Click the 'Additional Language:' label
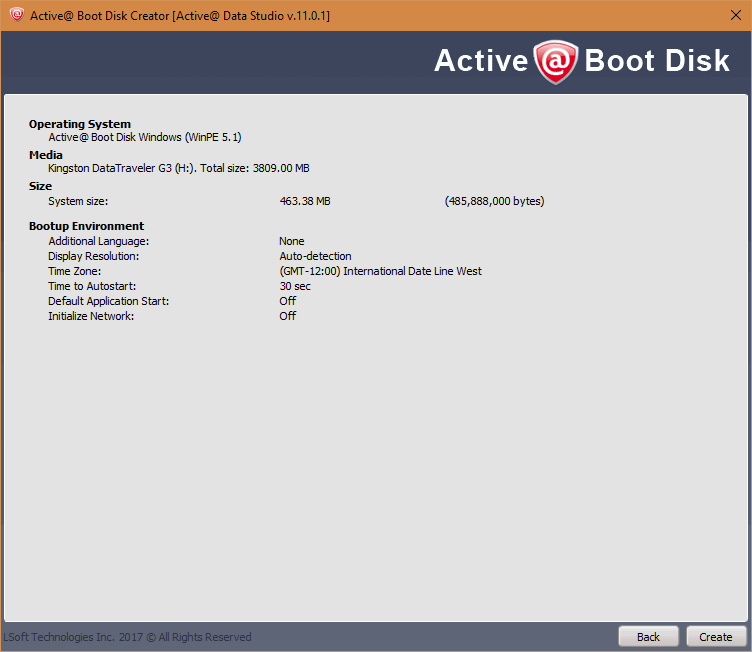Viewport: 752px width, 652px height. click(98, 241)
